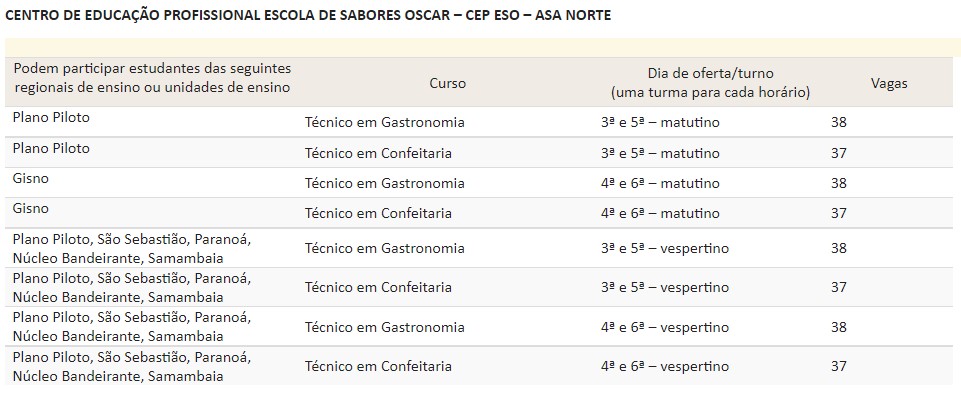Select the last Plano Piloto, São Sebastião regions cell

tap(132, 366)
